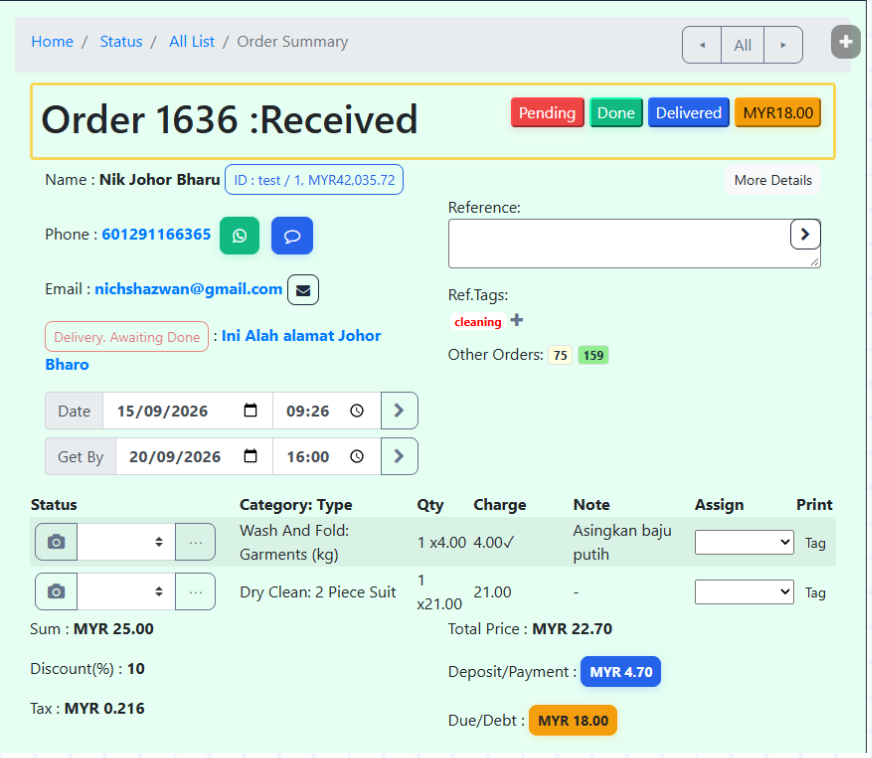The image size is (872, 758).
Task: Open calendar picker for Get By date
Action: (x=250, y=456)
